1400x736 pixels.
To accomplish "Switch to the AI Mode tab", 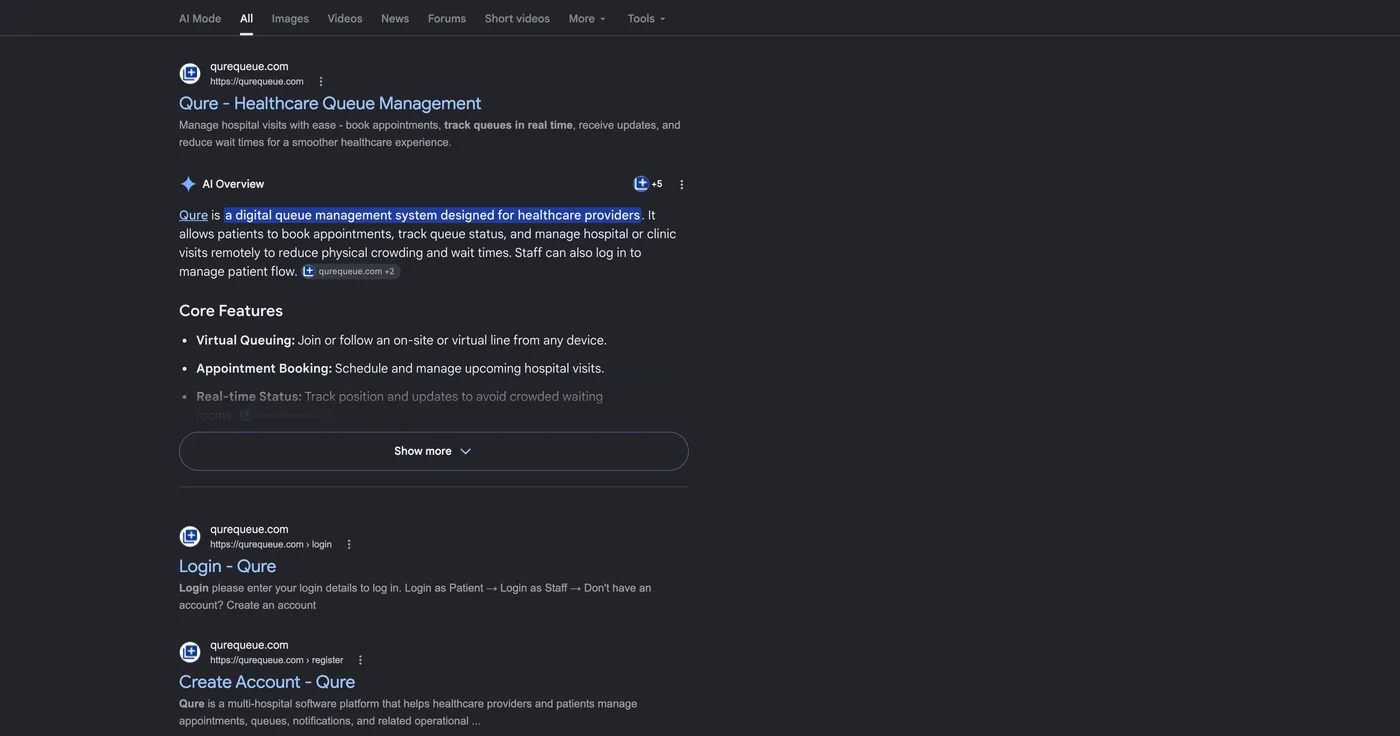I will (x=200, y=19).
